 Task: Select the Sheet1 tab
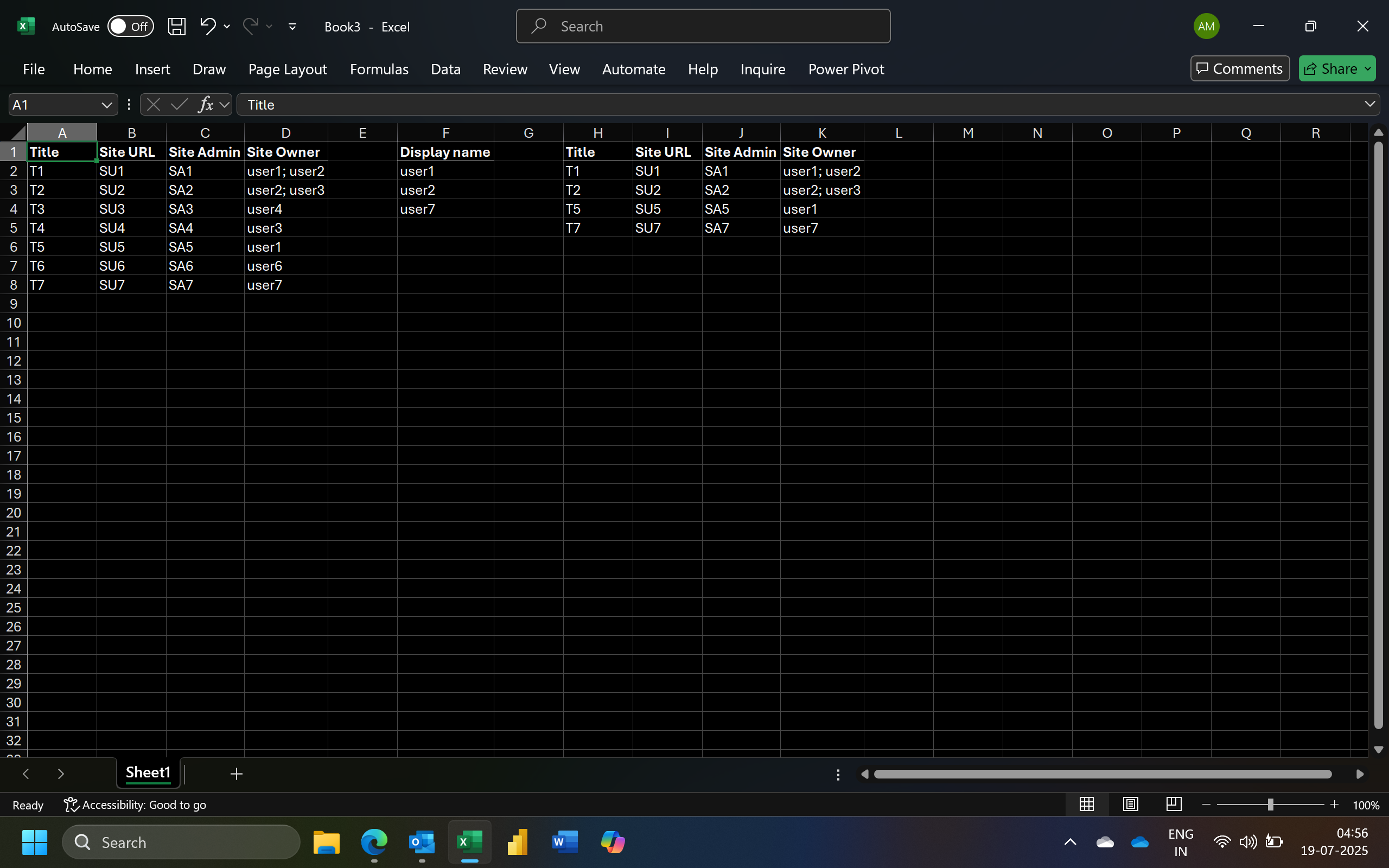[x=148, y=773]
